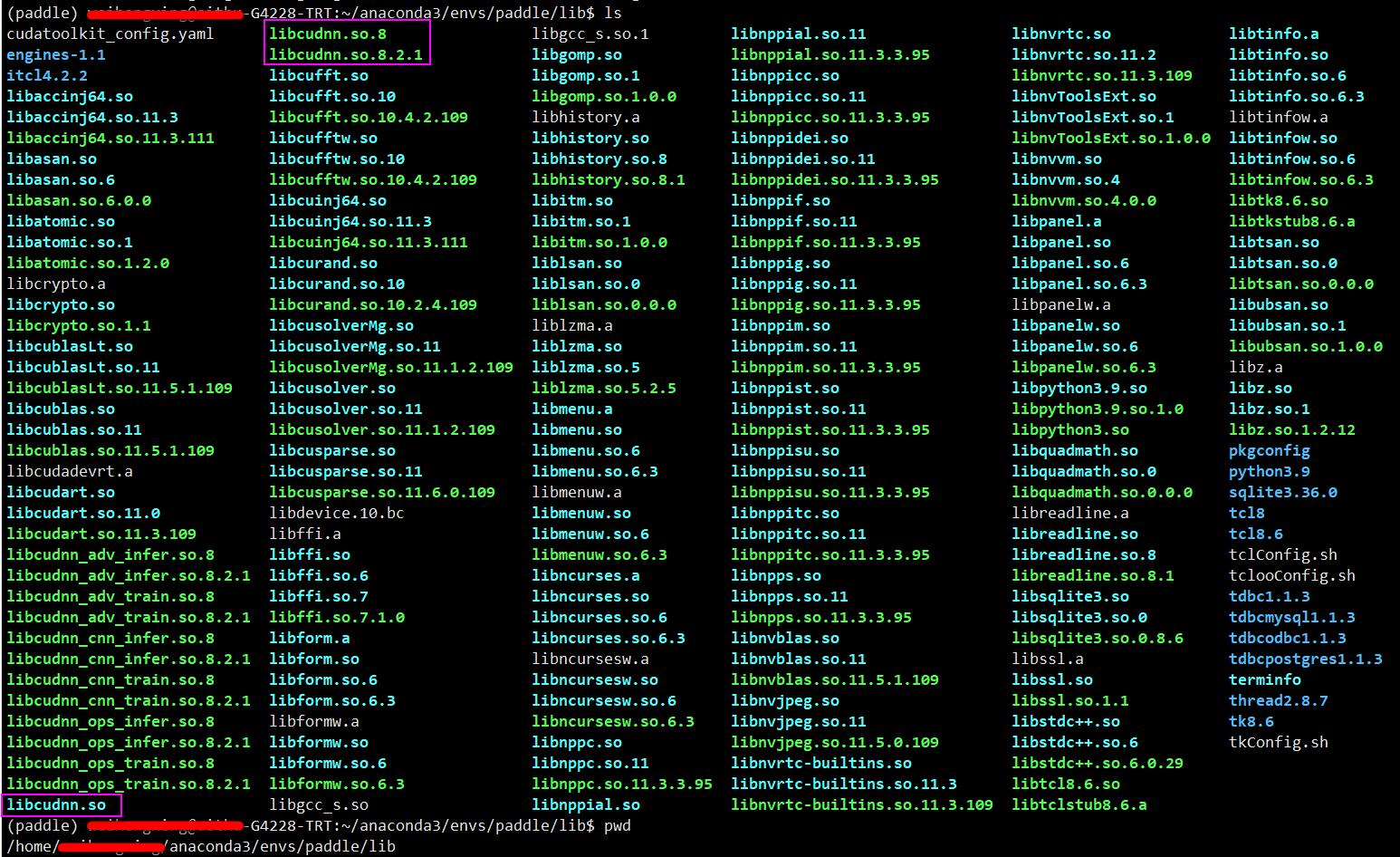
Task: Select libcublas.so.11.5.1.109 entry
Action: 110,450
